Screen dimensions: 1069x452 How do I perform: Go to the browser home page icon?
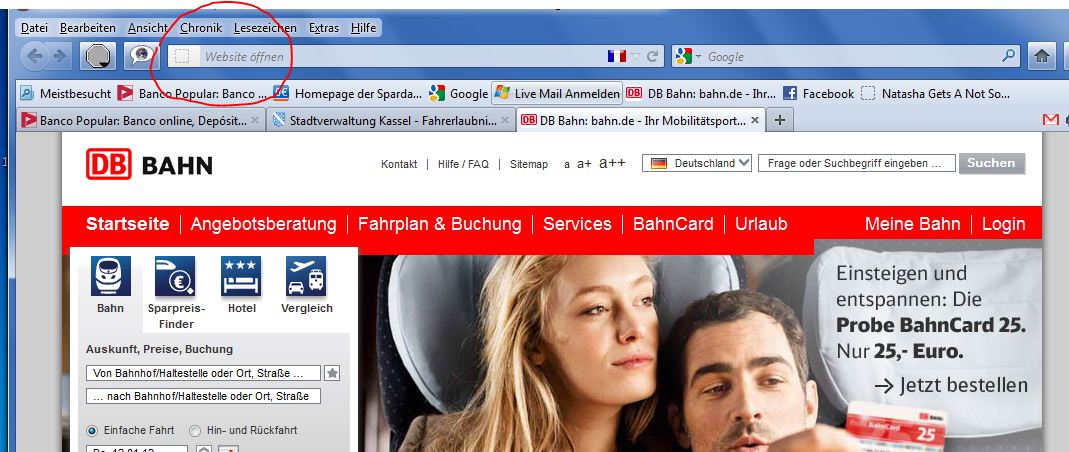point(1042,57)
